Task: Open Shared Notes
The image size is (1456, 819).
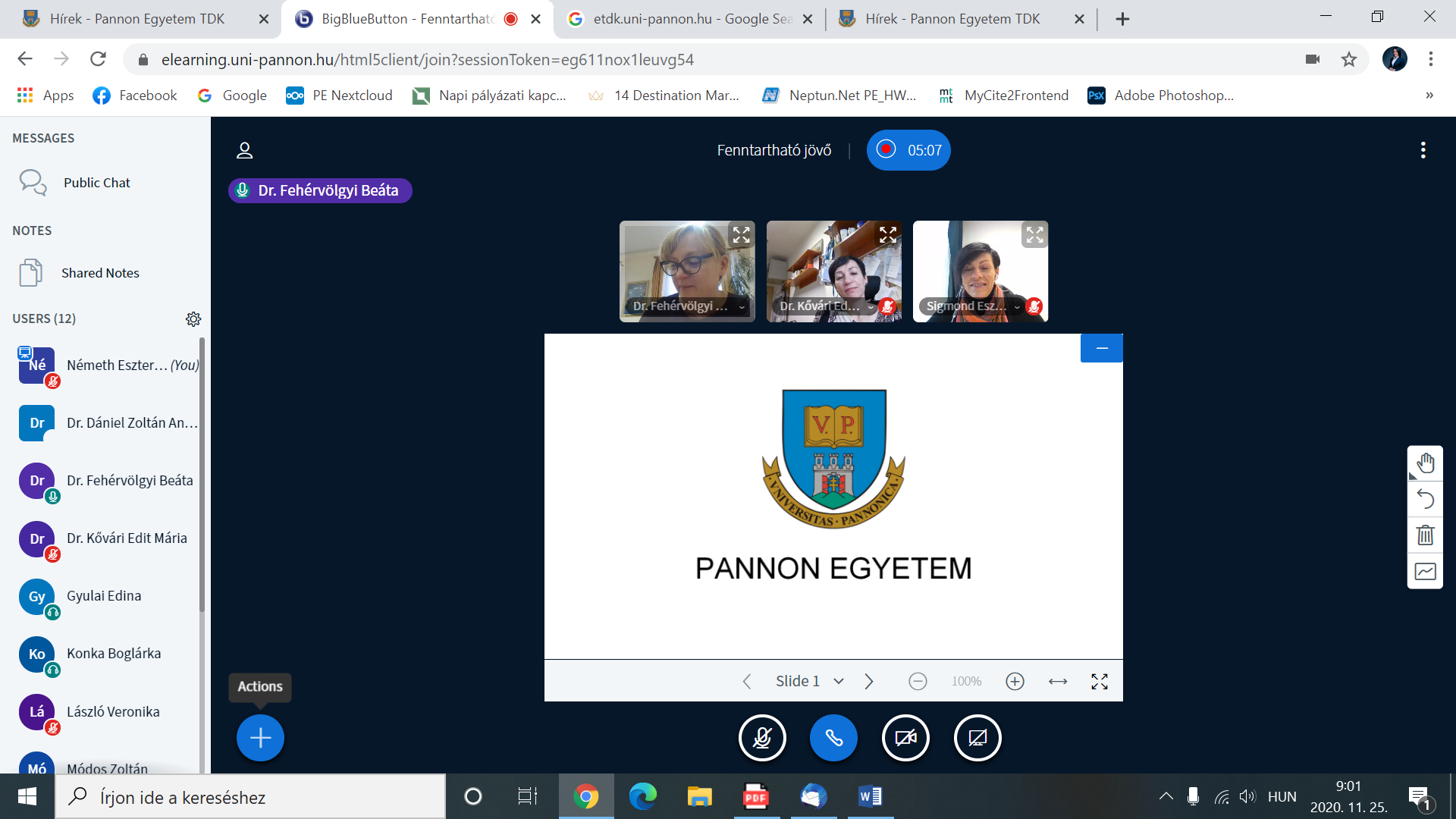Action: 99,273
